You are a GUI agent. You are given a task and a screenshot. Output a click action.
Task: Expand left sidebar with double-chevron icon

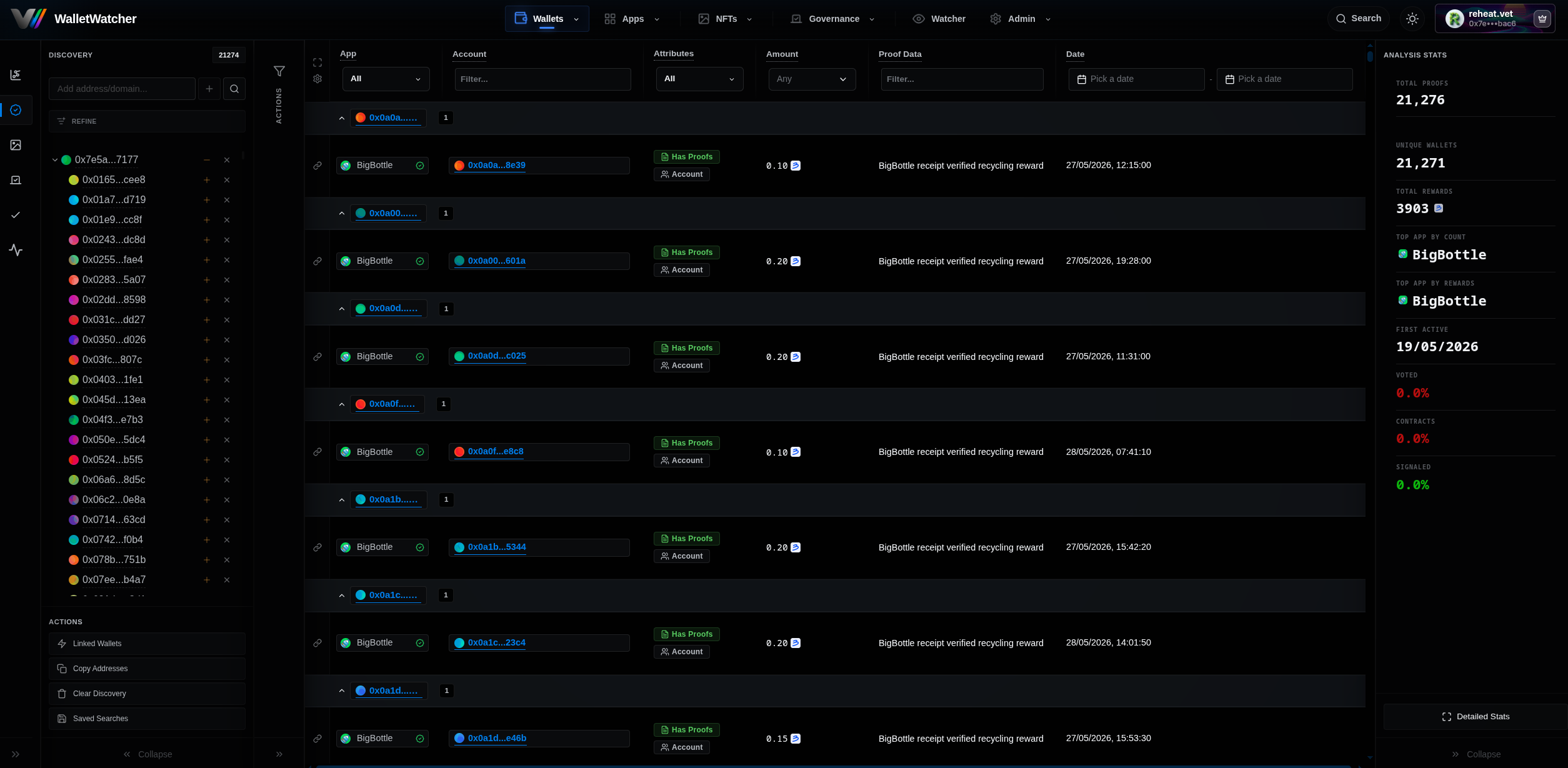pyautogui.click(x=16, y=754)
